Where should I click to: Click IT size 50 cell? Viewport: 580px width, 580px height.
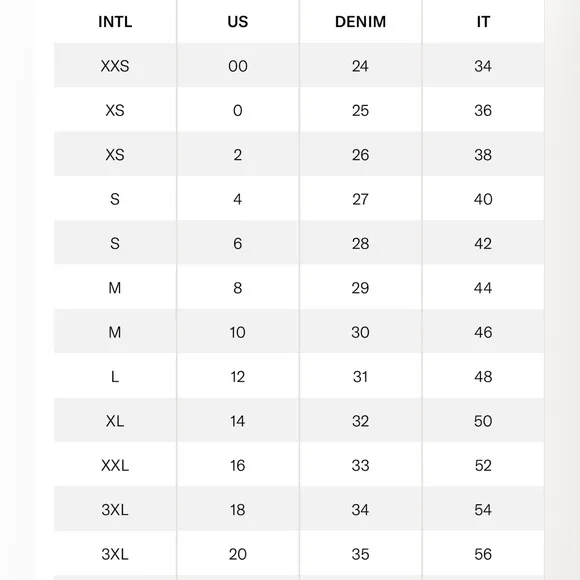click(x=483, y=421)
